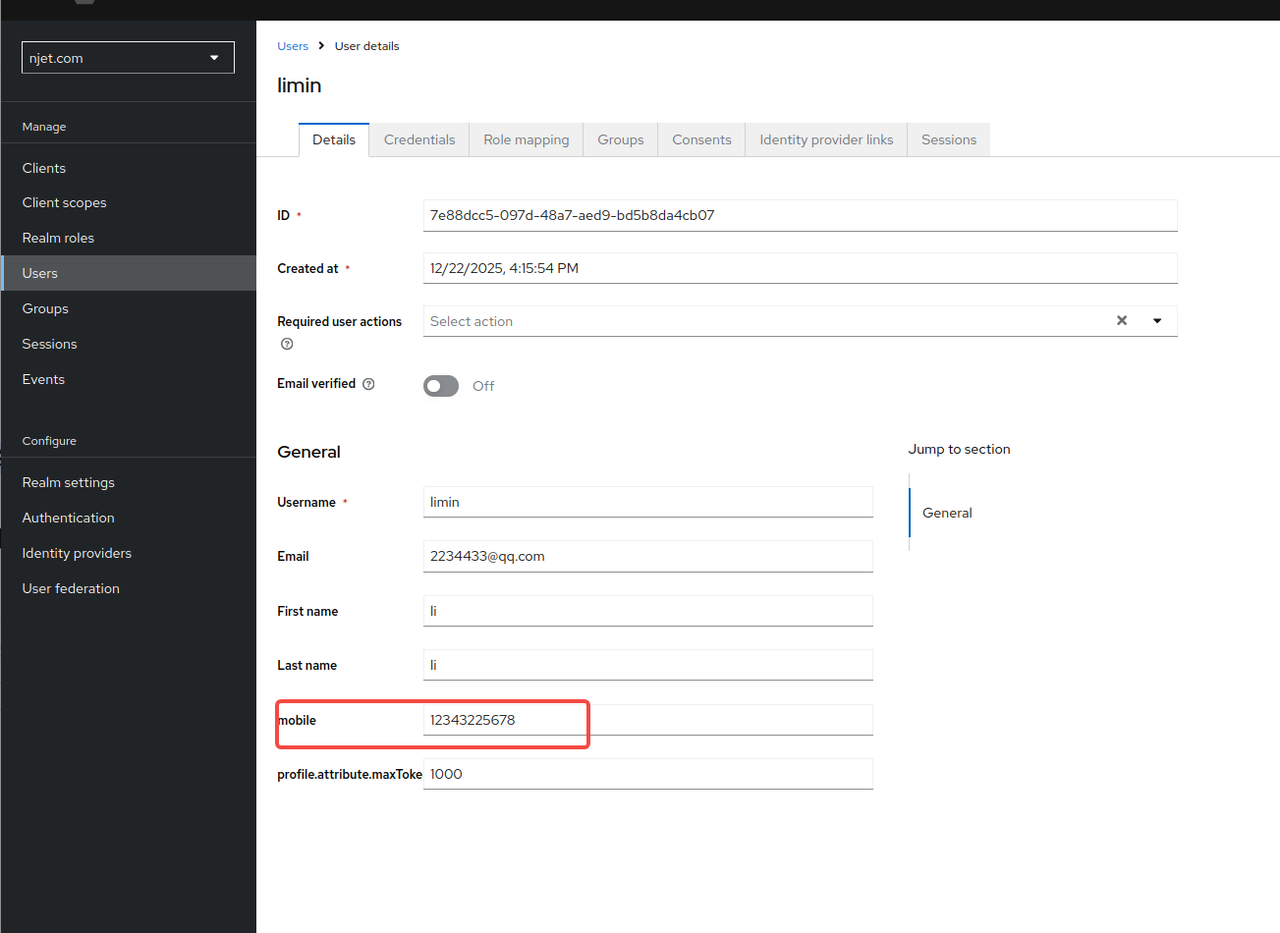Expand the Required user actions dropdown arrow
1280x933 pixels.
coord(1157,321)
